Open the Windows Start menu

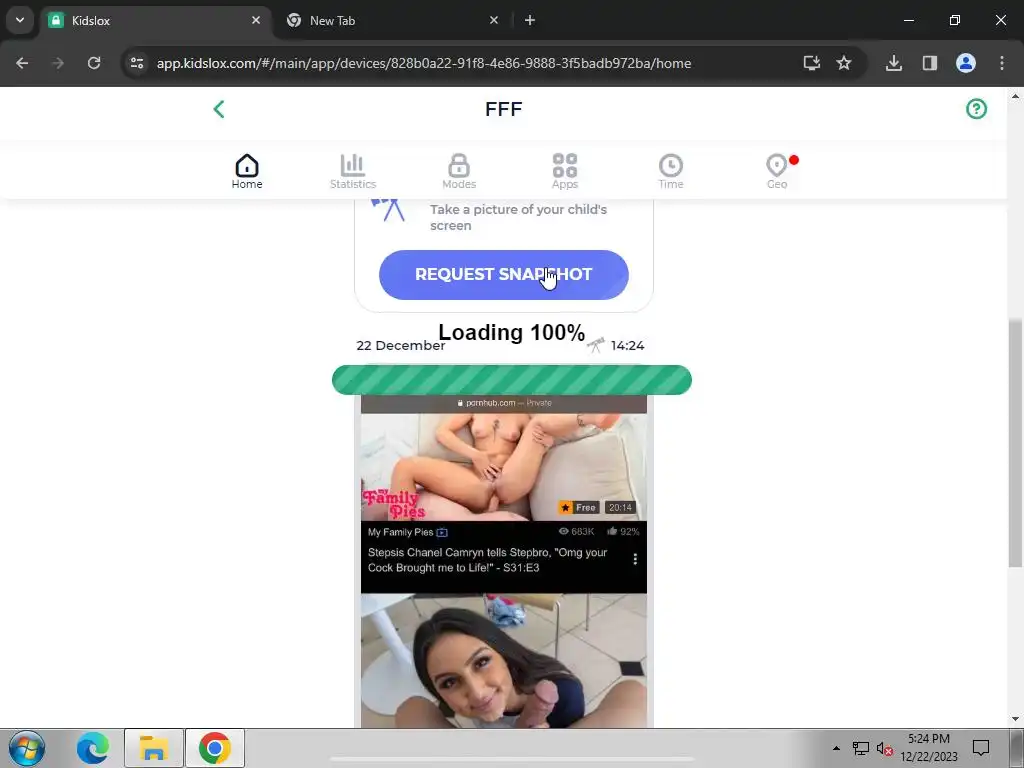point(27,748)
